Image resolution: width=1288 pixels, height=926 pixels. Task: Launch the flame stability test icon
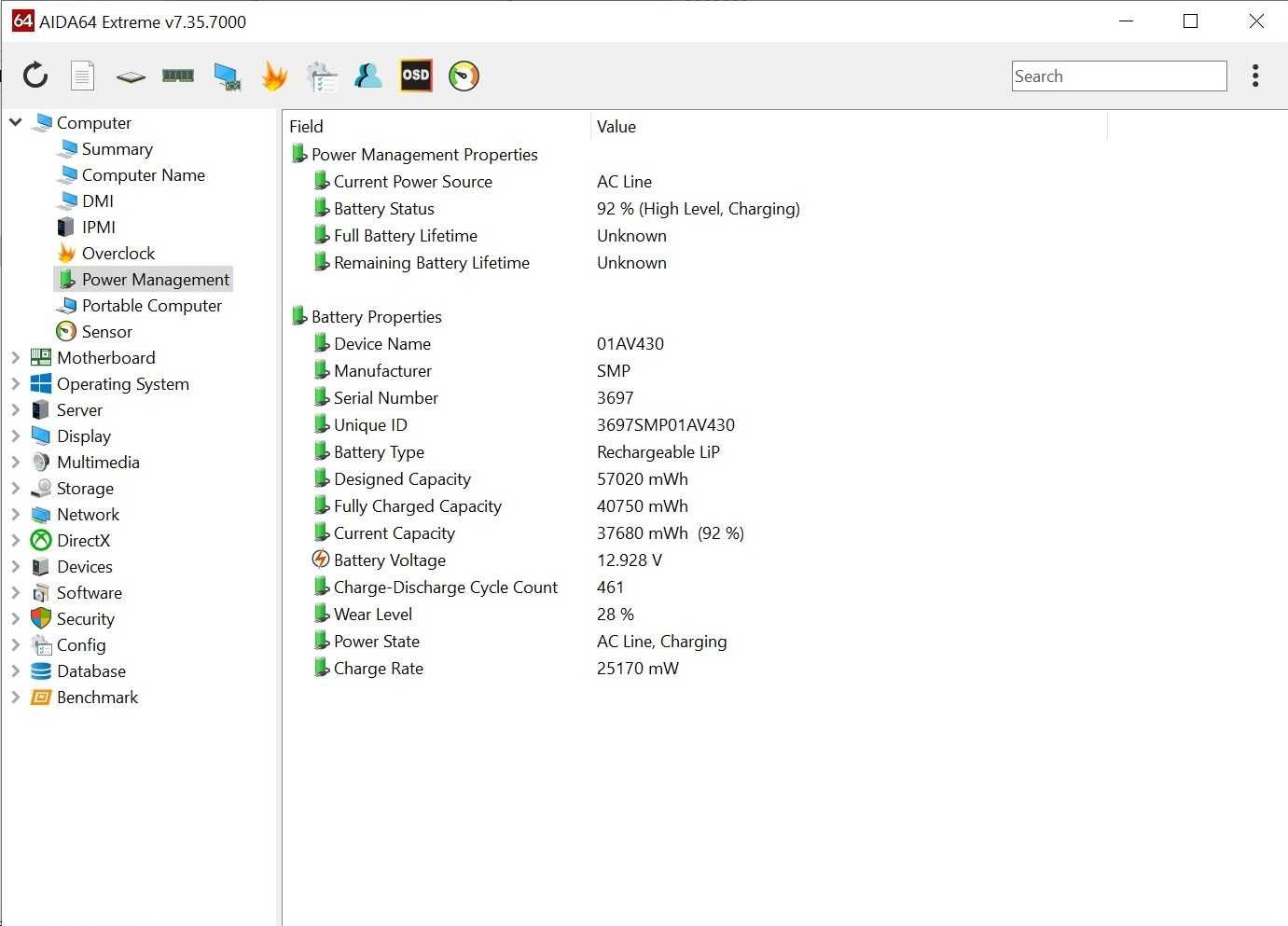point(274,76)
